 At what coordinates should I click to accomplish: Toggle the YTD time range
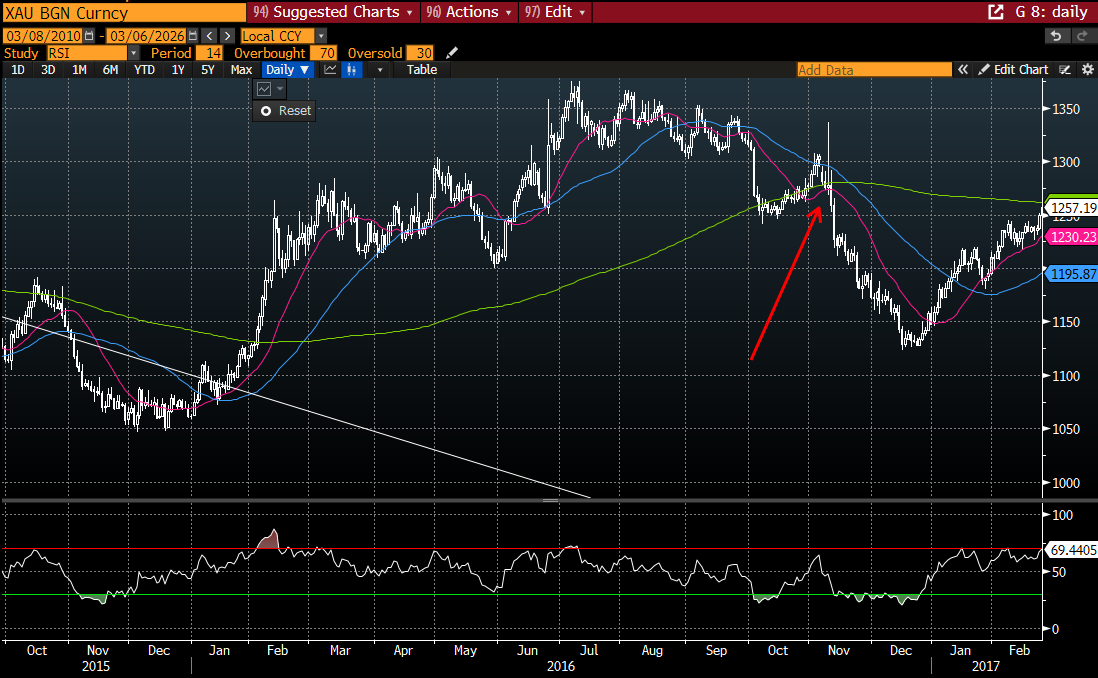[144, 70]
